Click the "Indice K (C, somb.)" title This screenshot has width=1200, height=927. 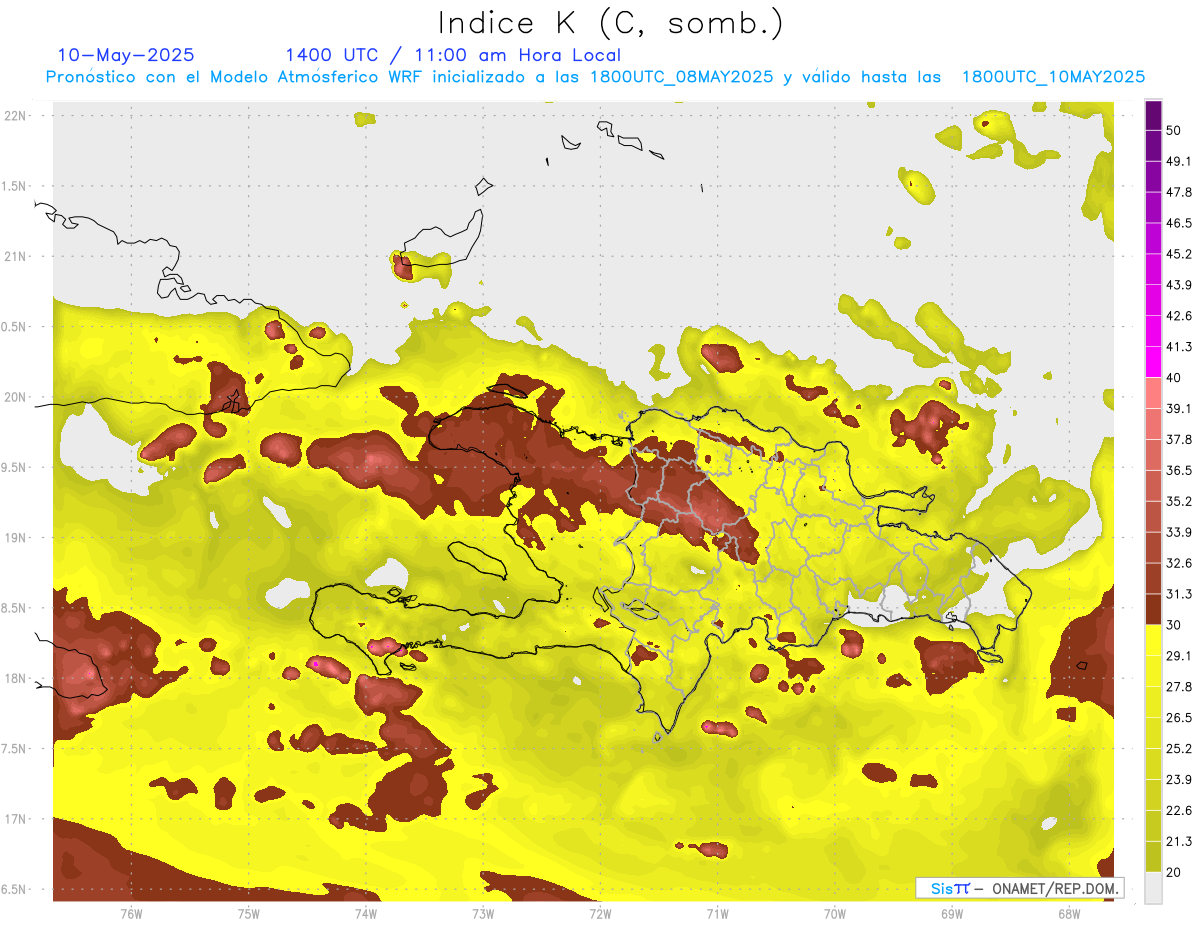[x=610, y=23]
